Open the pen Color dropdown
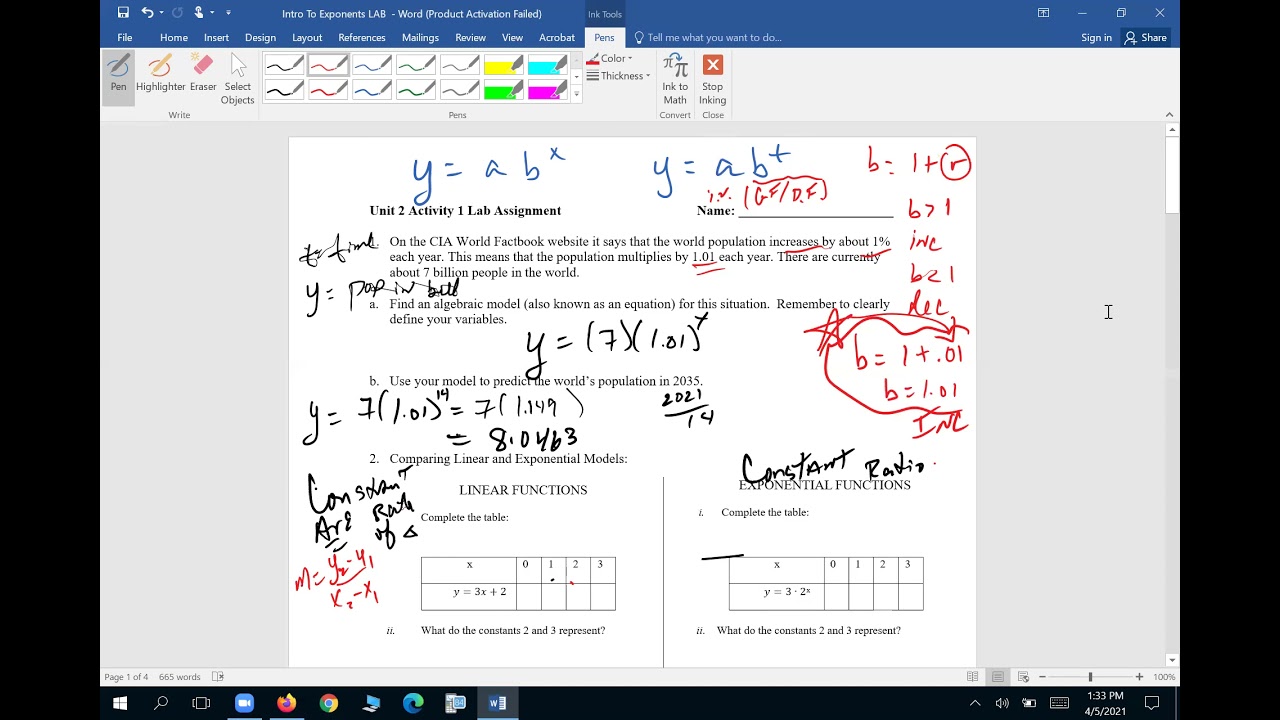The width and height of the screenshot is (1280, 720). 610,58
